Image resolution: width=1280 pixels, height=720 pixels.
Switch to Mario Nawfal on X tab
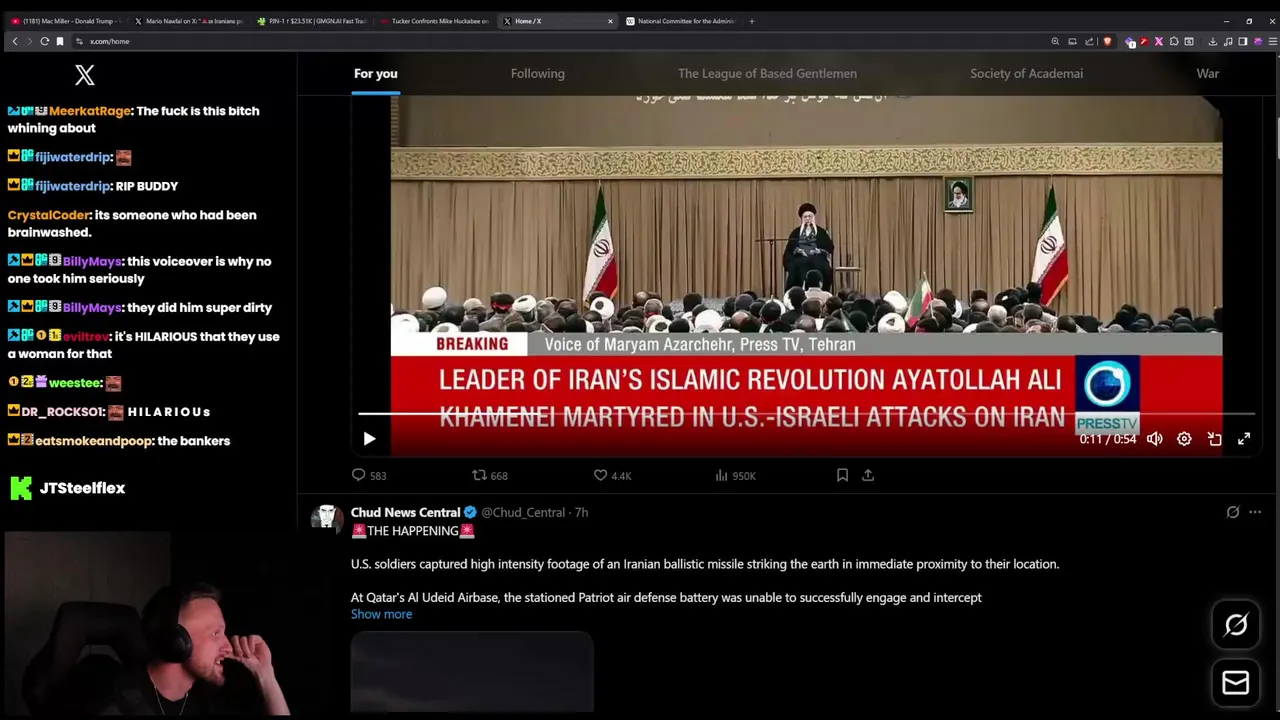[189, 21]
